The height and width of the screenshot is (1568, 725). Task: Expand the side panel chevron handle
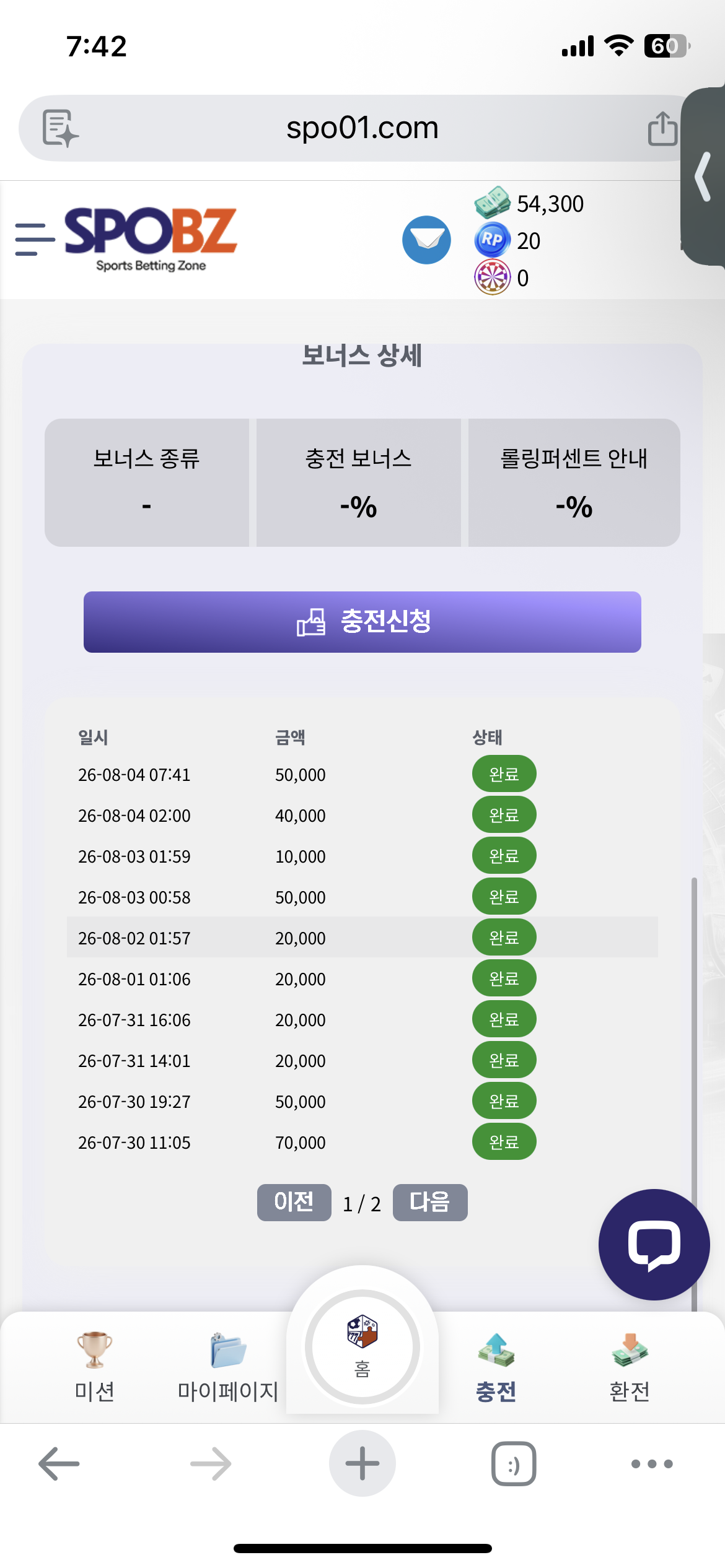[x=703, y=176]
